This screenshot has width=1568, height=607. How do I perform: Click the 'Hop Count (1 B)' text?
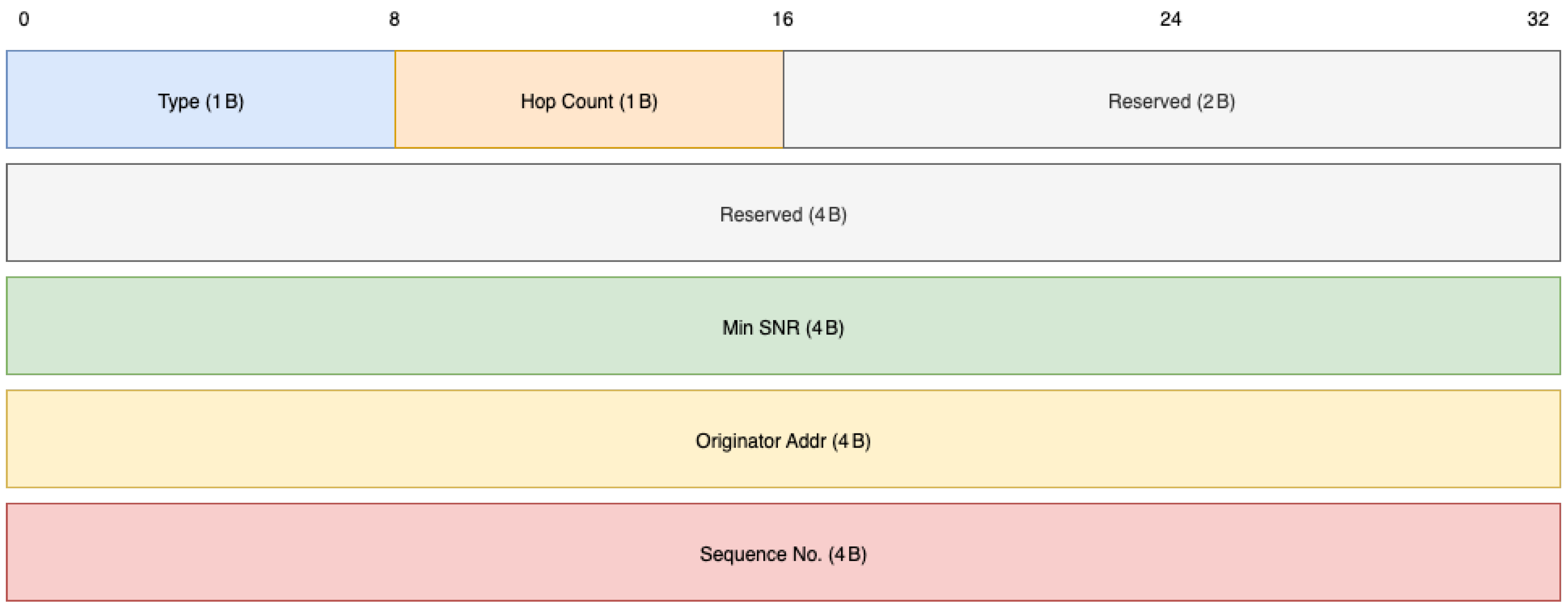point(589,101)
